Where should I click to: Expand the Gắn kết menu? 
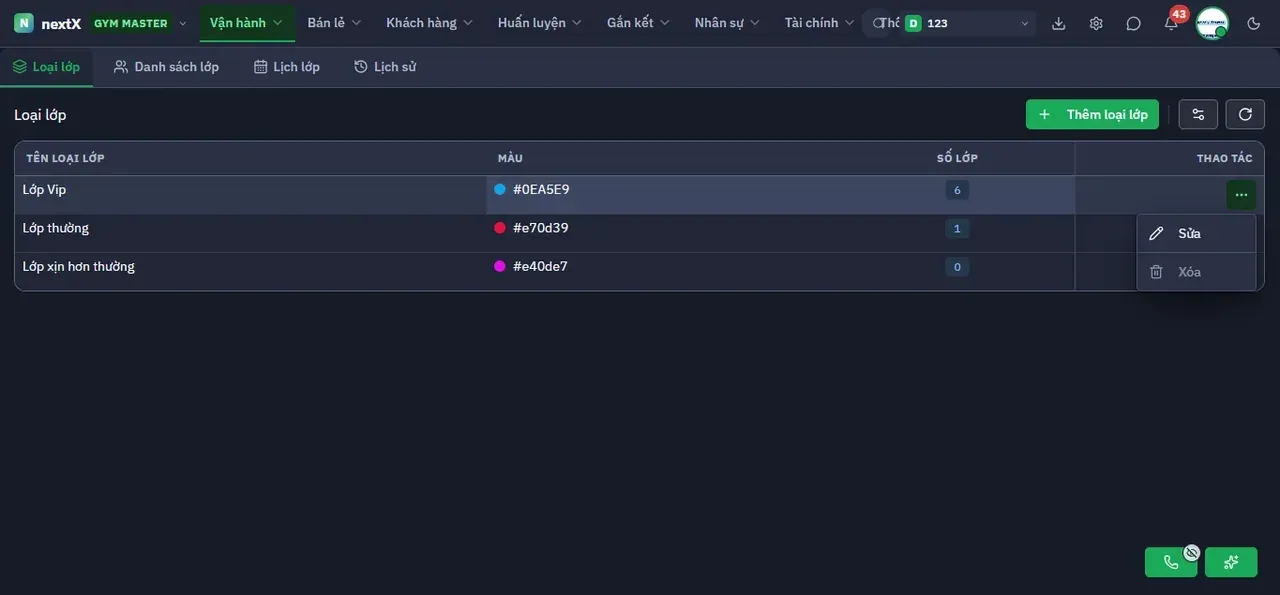(638, 23)
